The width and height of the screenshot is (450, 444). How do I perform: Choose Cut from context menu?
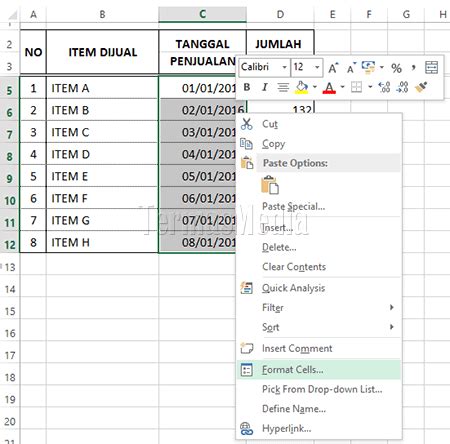319,124
